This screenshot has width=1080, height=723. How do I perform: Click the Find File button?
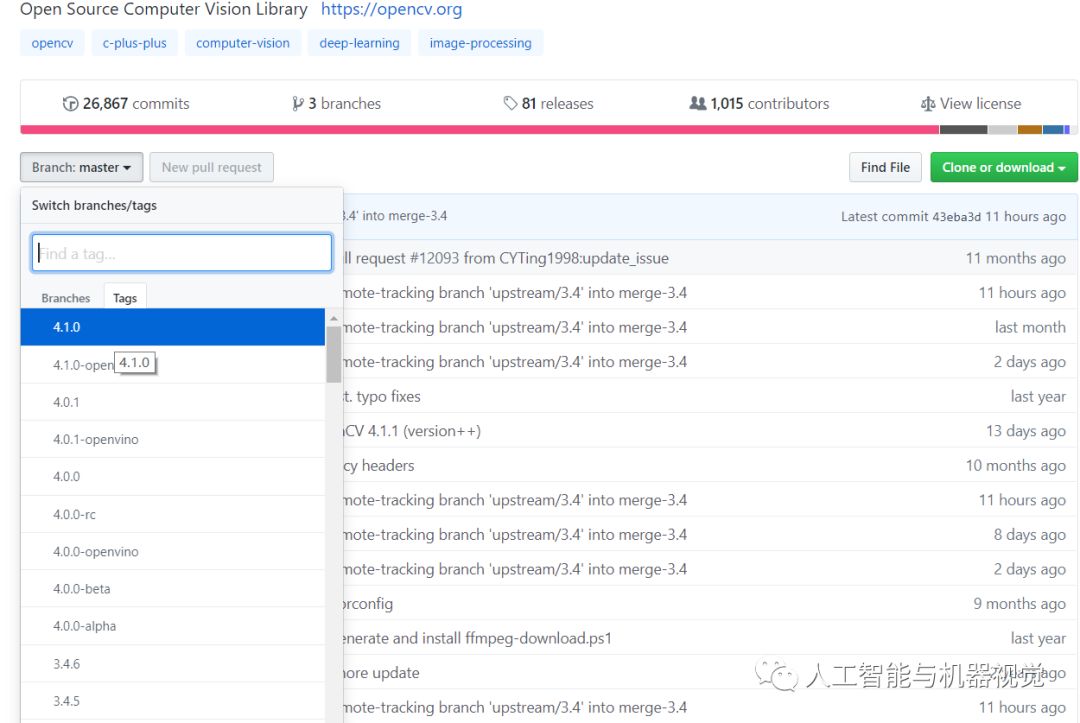(885, 167)
